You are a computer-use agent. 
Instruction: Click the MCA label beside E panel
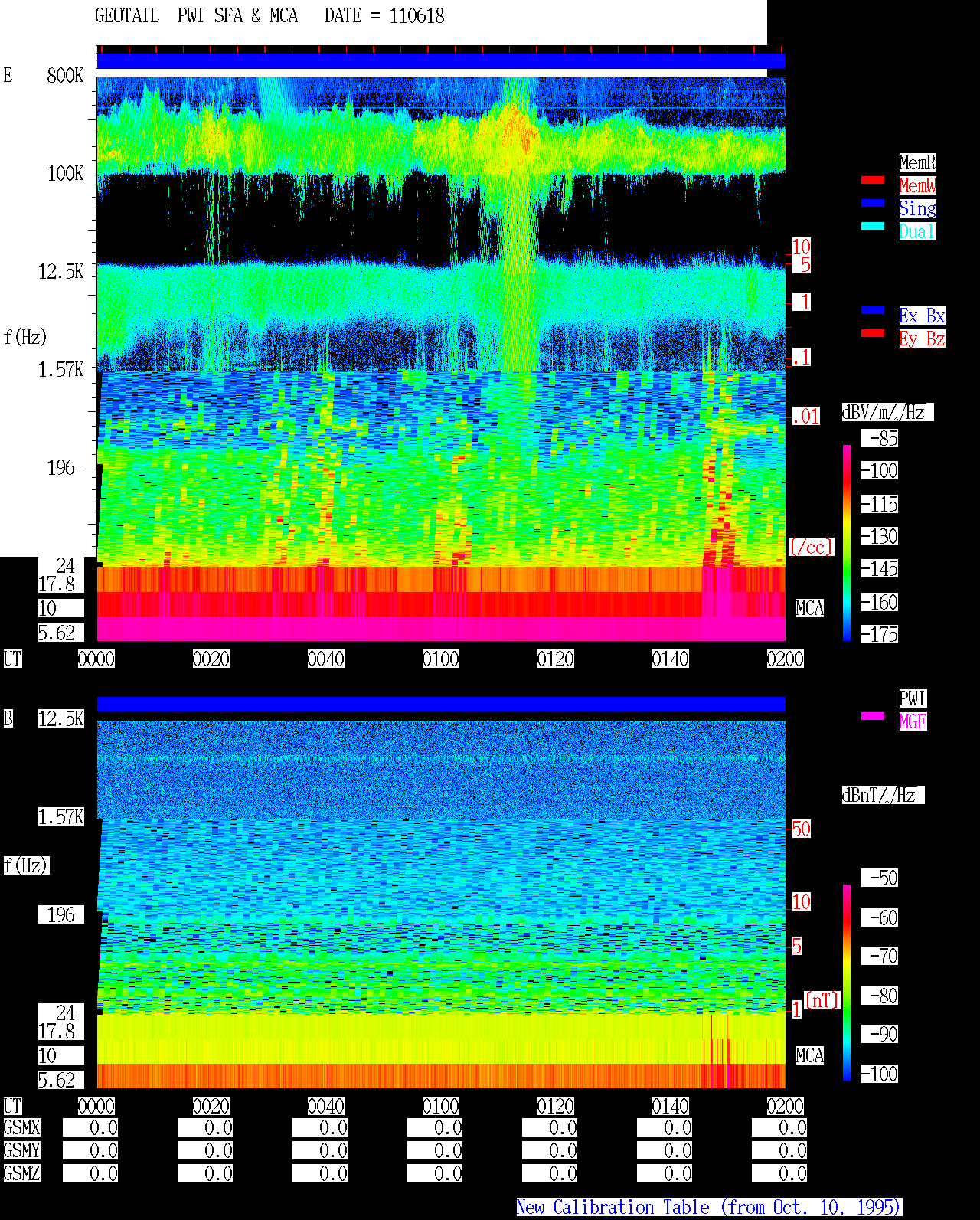click(x=810, y=608)
